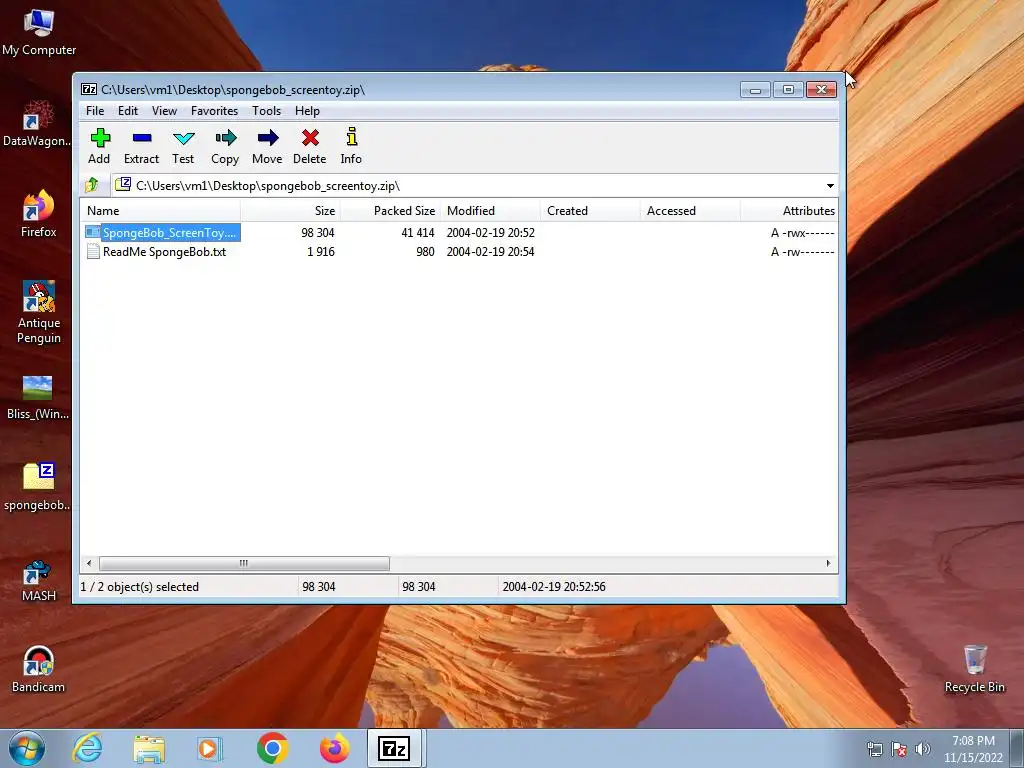The width and height of the screenshot is (1024, 768).
Task: Click the 7z icon in the title bar
Action: point(89,89)
